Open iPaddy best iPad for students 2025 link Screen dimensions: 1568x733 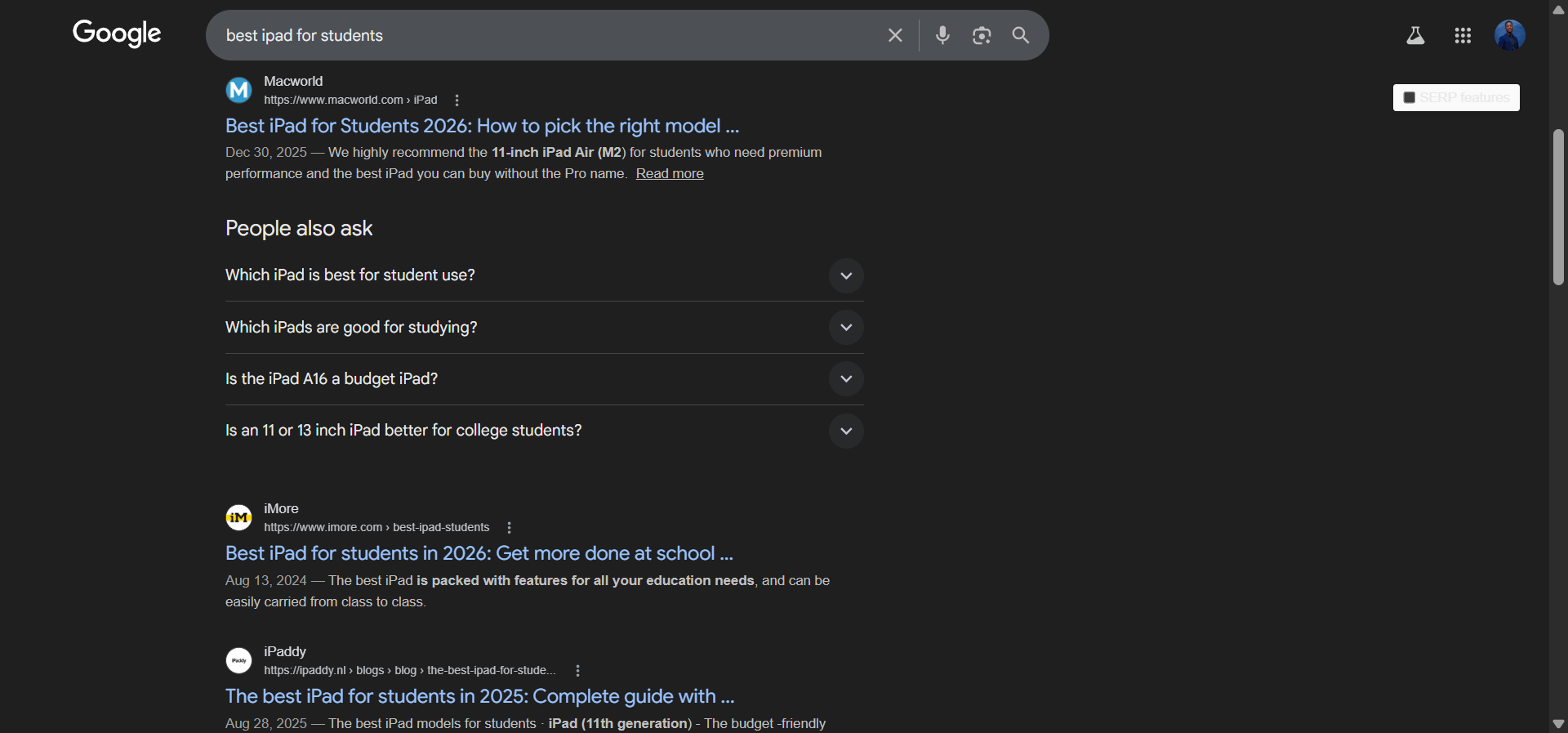click(480, 696)
